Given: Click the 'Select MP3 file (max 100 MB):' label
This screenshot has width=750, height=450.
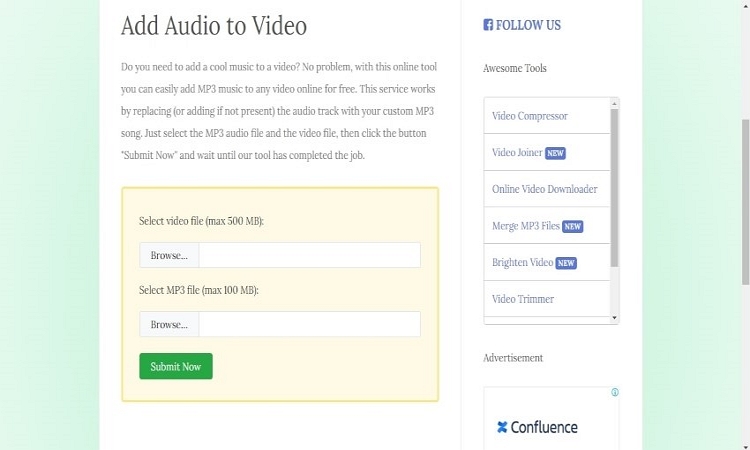Looking at the screenshot, I should tap(199, 290).
